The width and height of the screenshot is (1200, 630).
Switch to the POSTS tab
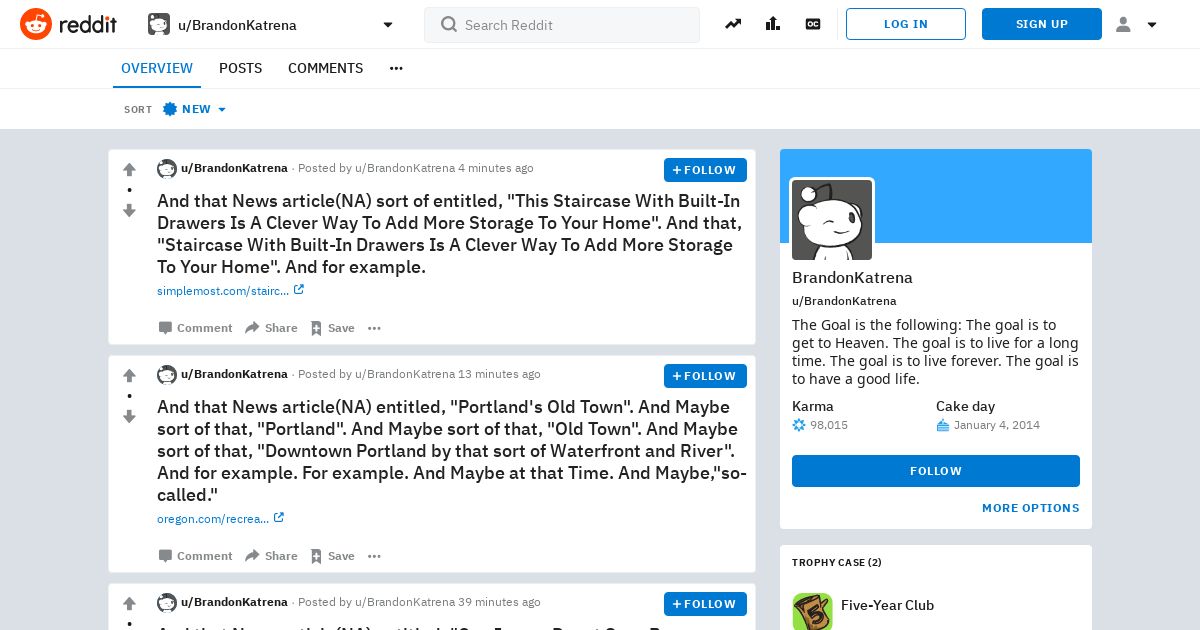point(240,68)
